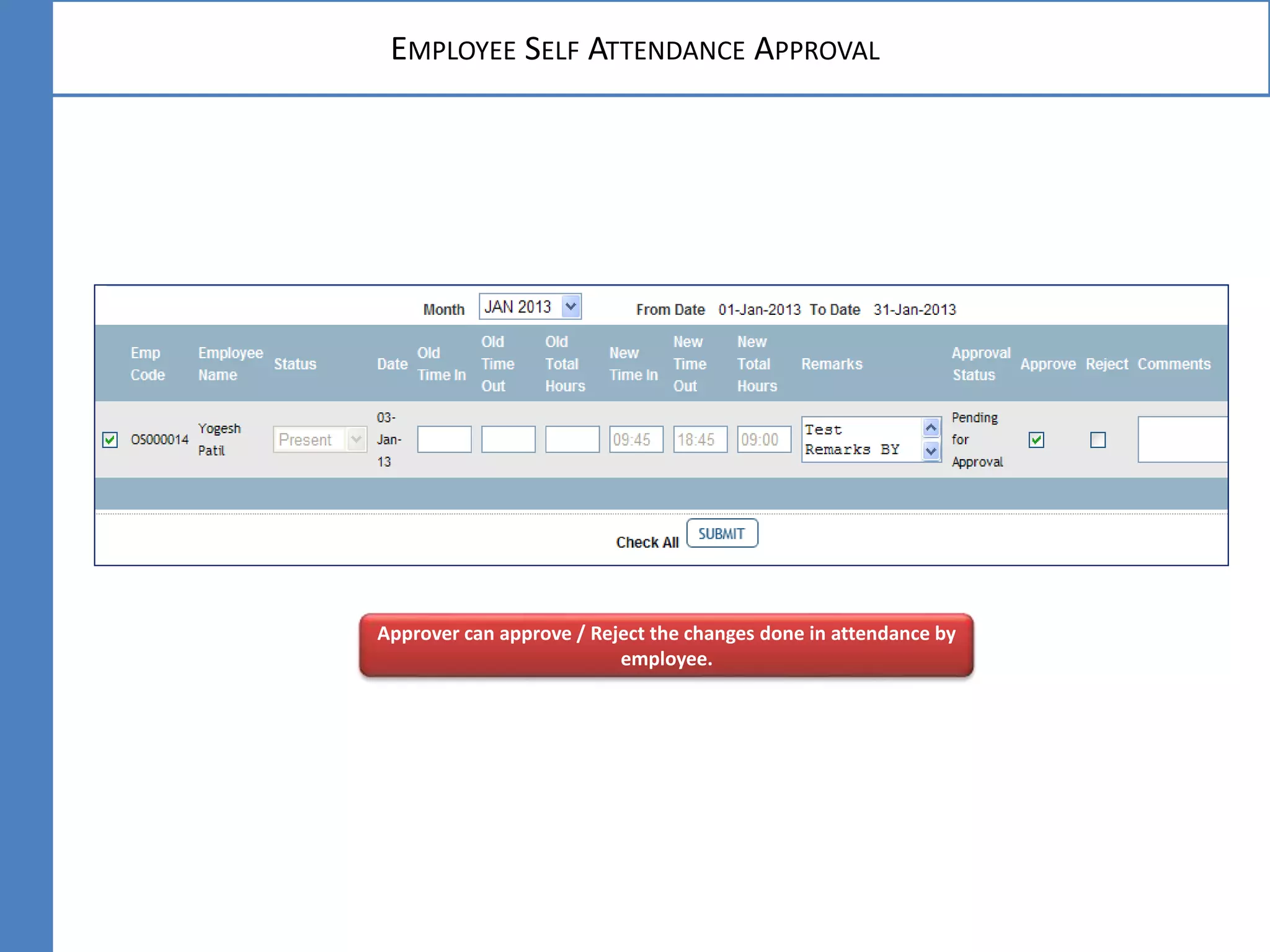Click the Reject column header
This screenshot has height=952, width=1270.
pyautogui.click(x=1107, y=364)
